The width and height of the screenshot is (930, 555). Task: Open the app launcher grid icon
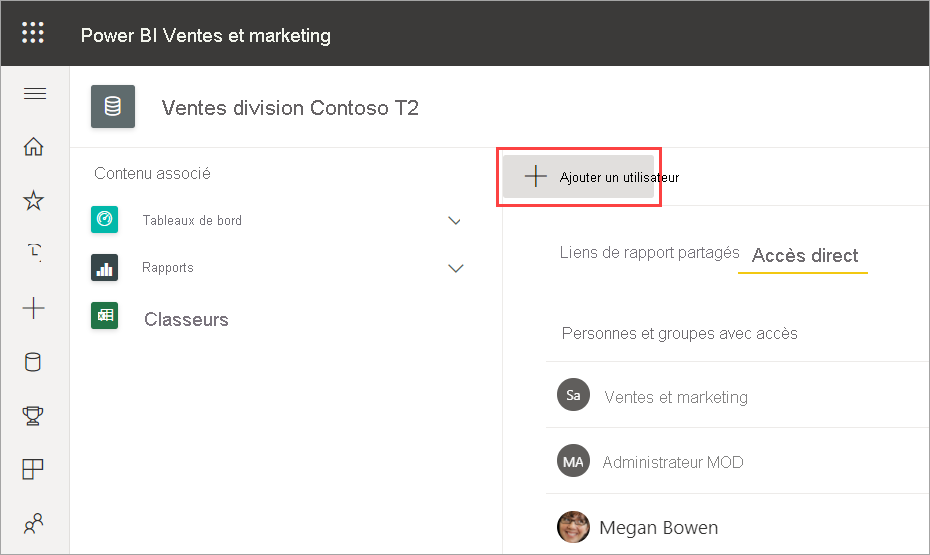tap(33, 33)
